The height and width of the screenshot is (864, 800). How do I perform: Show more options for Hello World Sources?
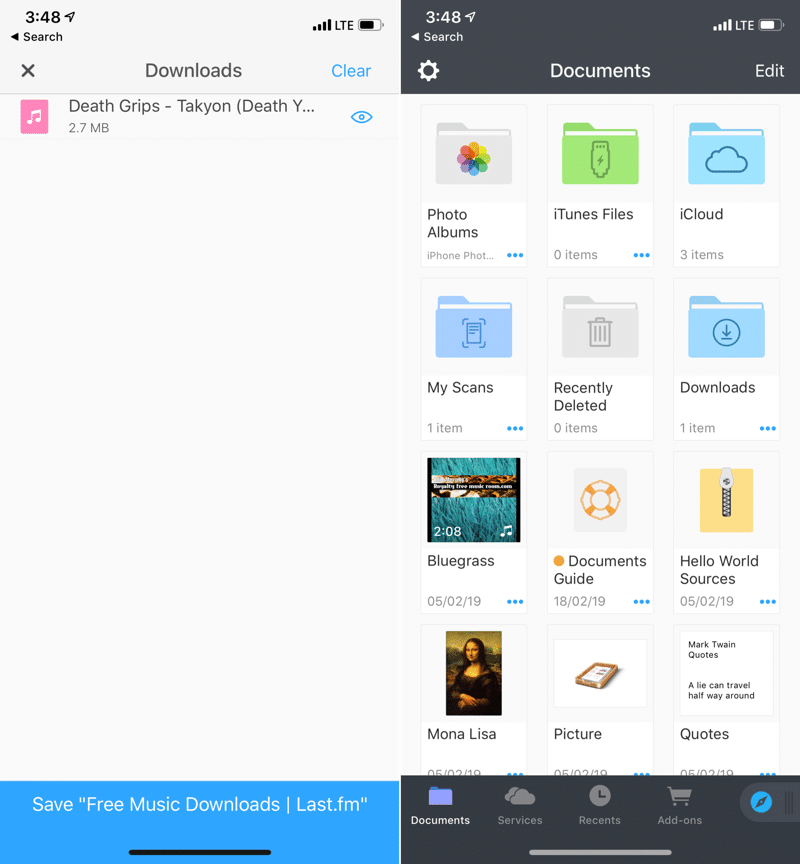point(768,602)
